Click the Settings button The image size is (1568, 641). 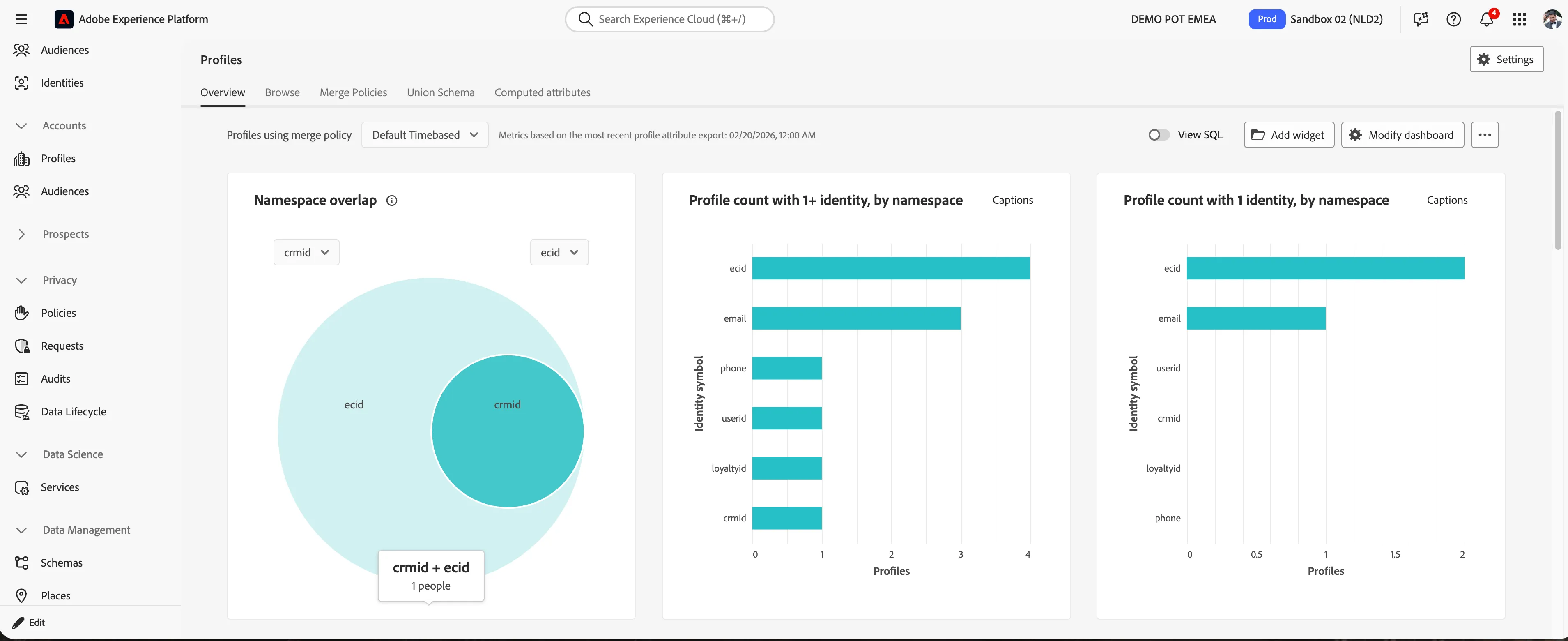click(1506, 59)
